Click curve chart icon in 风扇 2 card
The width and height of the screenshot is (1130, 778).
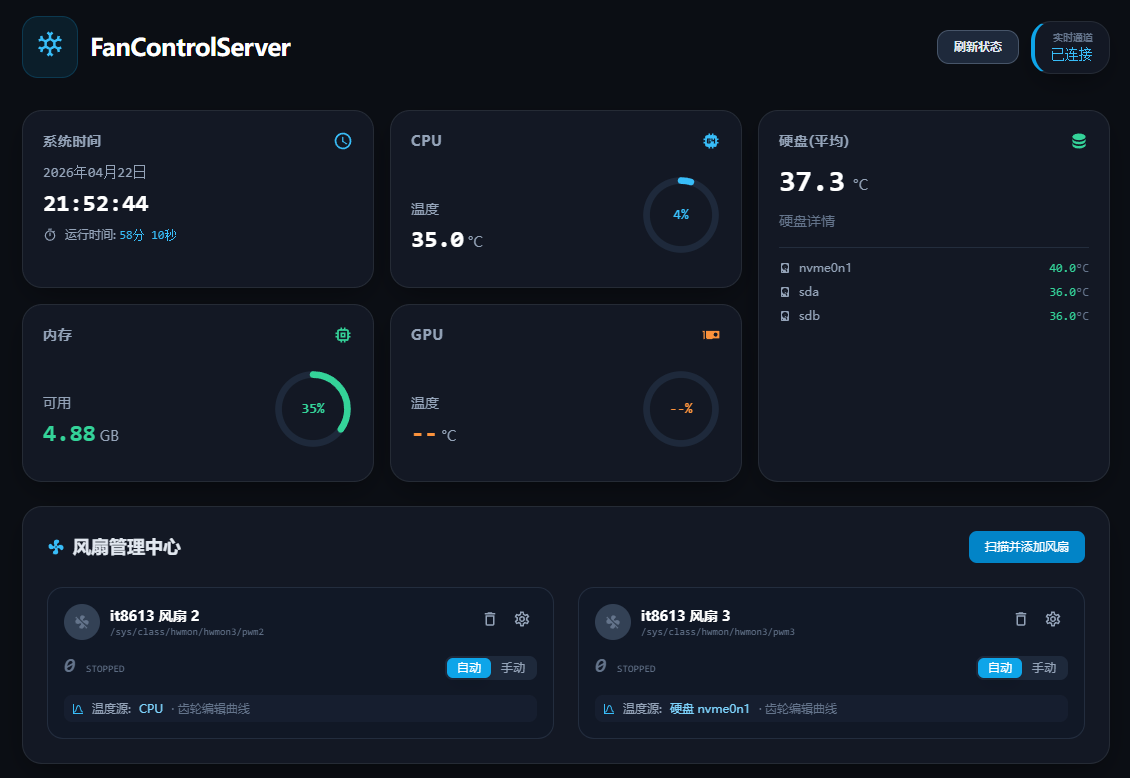tap(78, 709)
